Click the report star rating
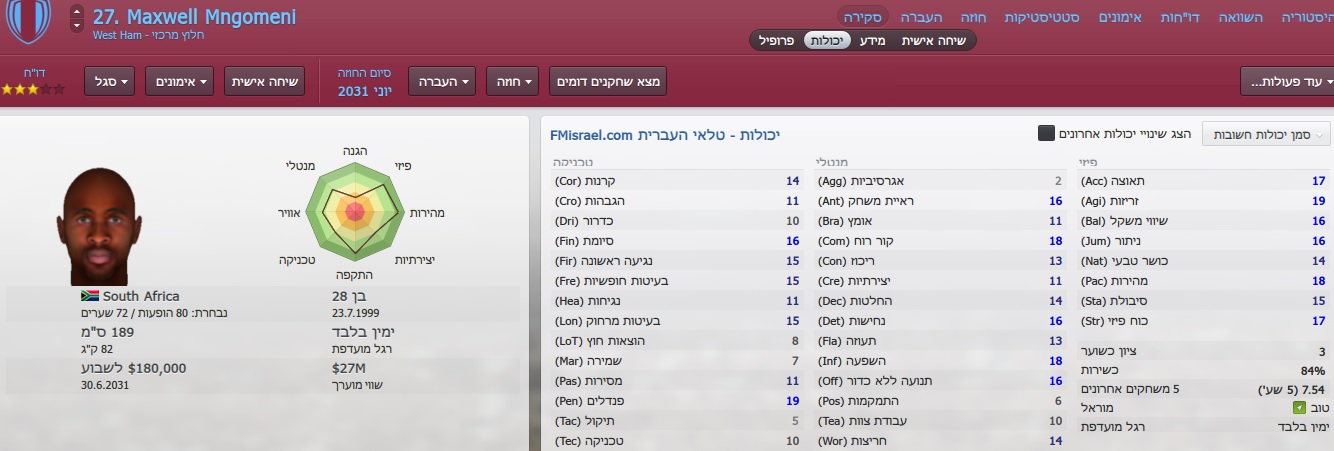The image size is (1334, 451). [x=33, y=89]
